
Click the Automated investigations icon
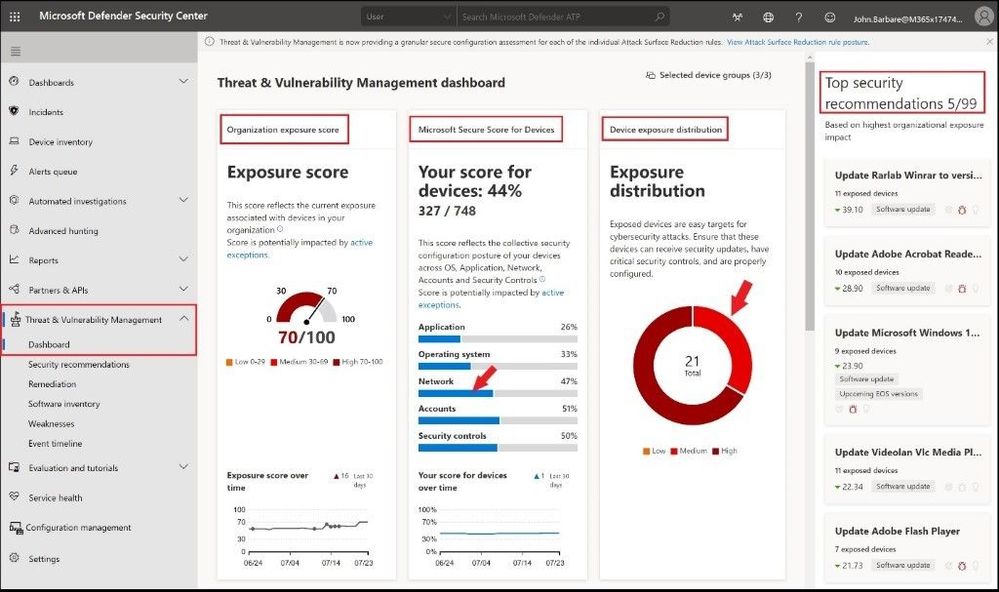(14, 200)
